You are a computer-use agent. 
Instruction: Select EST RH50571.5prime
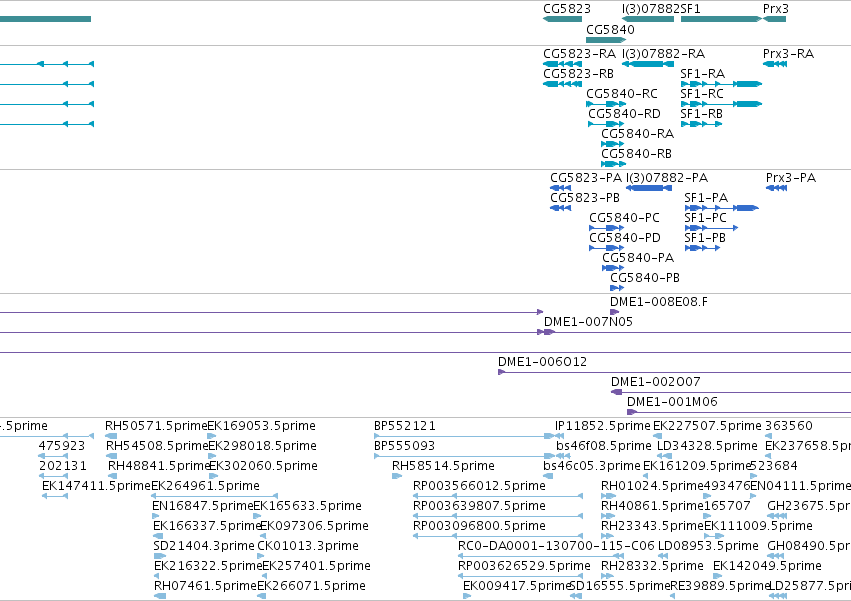pos(111,436)
